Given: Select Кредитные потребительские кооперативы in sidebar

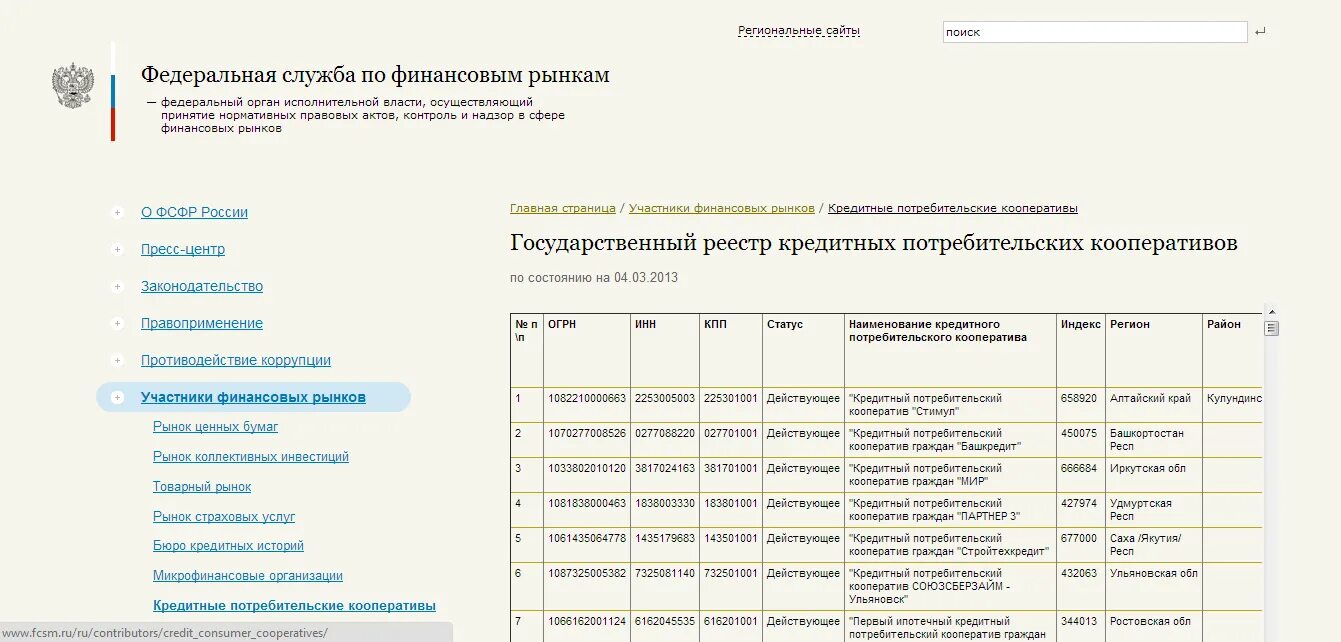Looking at the screenshot, I should [x=294, y=605].
